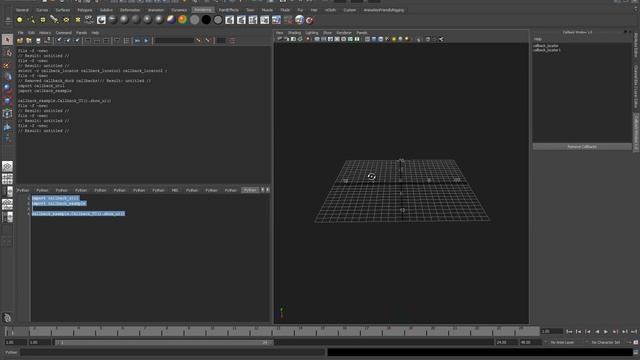Click the playback start time field
Screen dimensions: 640x360
coord(40,342)
